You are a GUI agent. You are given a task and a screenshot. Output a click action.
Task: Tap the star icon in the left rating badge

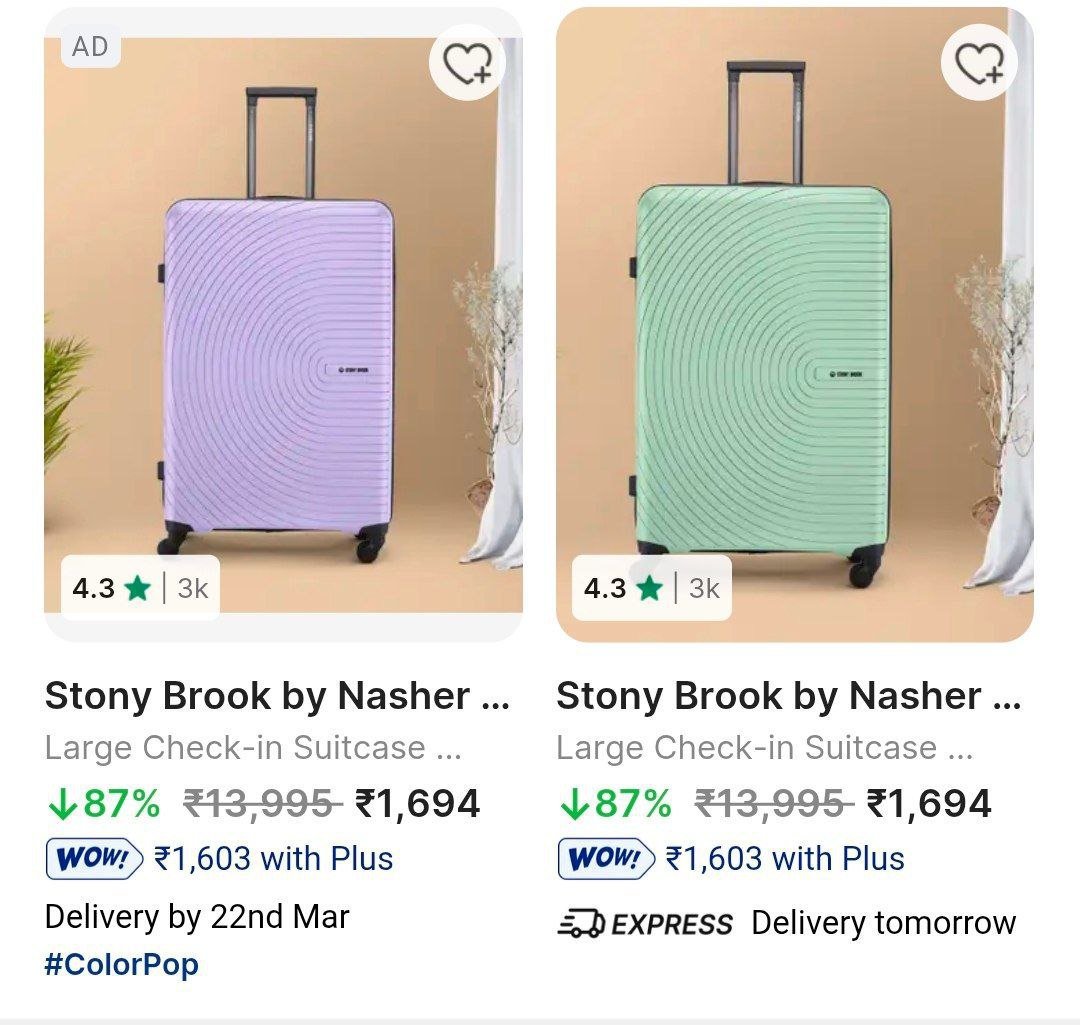pyautogui.click(x=136, y=588)
